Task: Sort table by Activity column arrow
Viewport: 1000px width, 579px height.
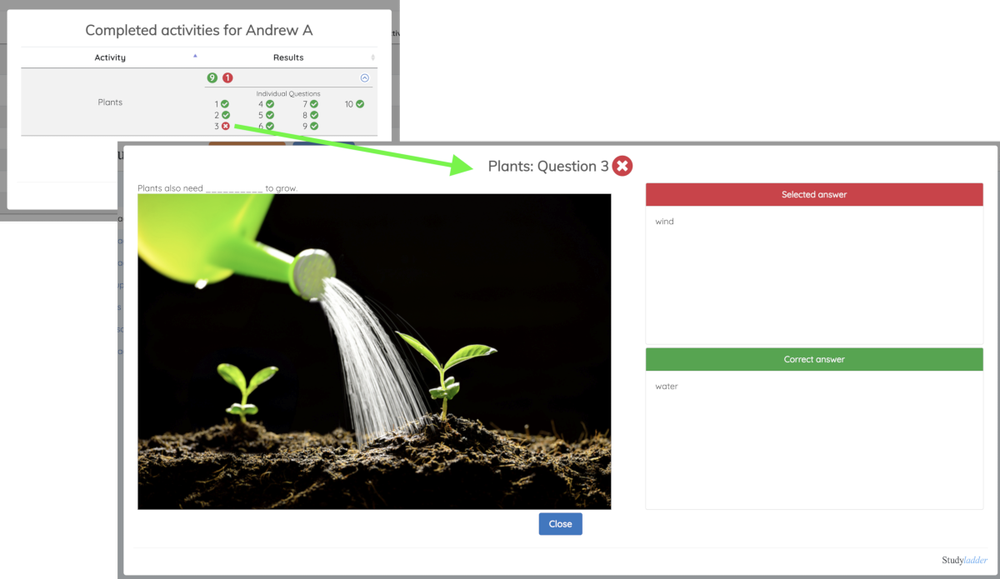Action: [x=195, y=57]
